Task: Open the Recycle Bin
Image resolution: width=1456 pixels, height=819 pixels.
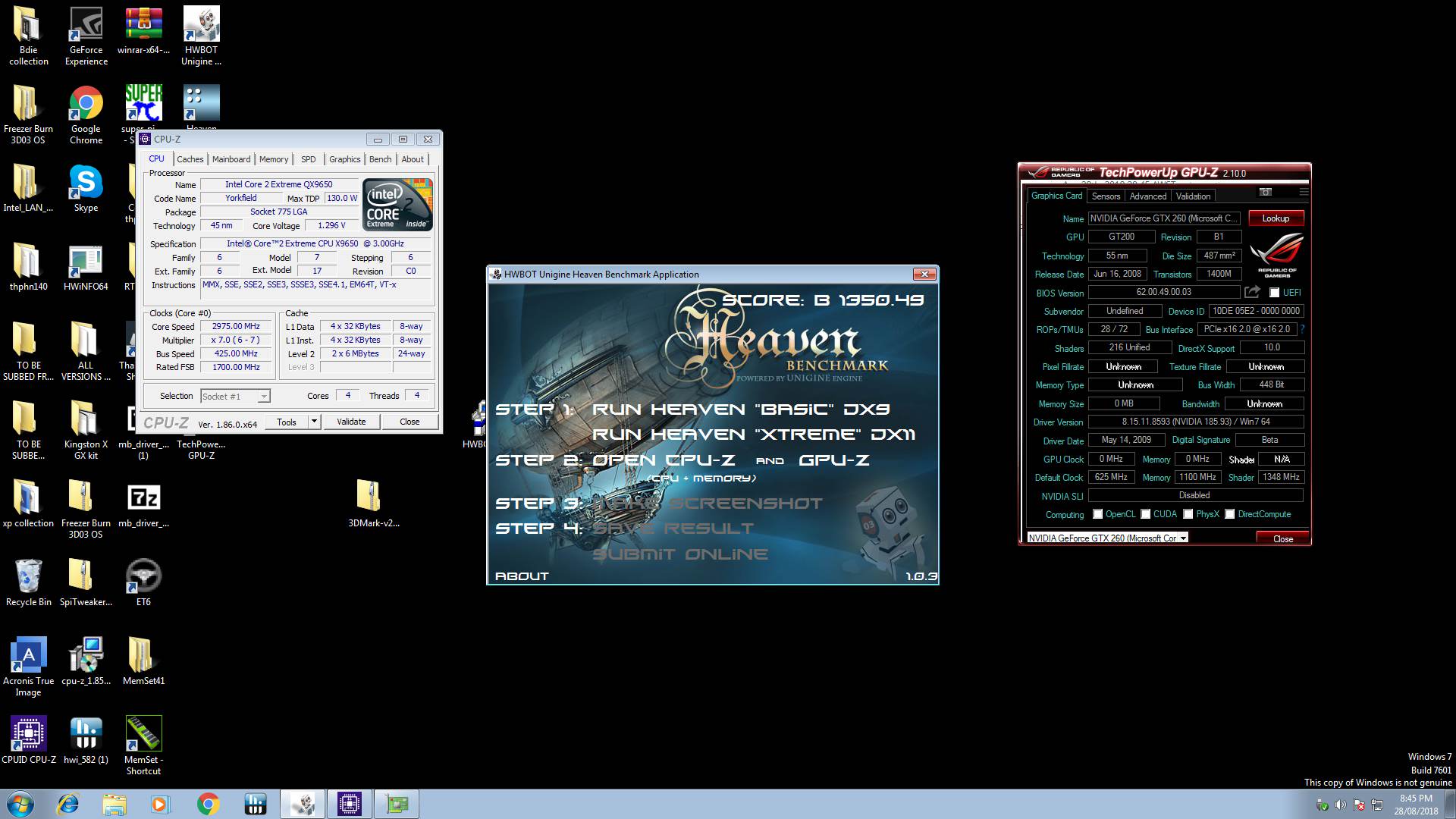Action: pyautogui.click(x=29, y=582)
